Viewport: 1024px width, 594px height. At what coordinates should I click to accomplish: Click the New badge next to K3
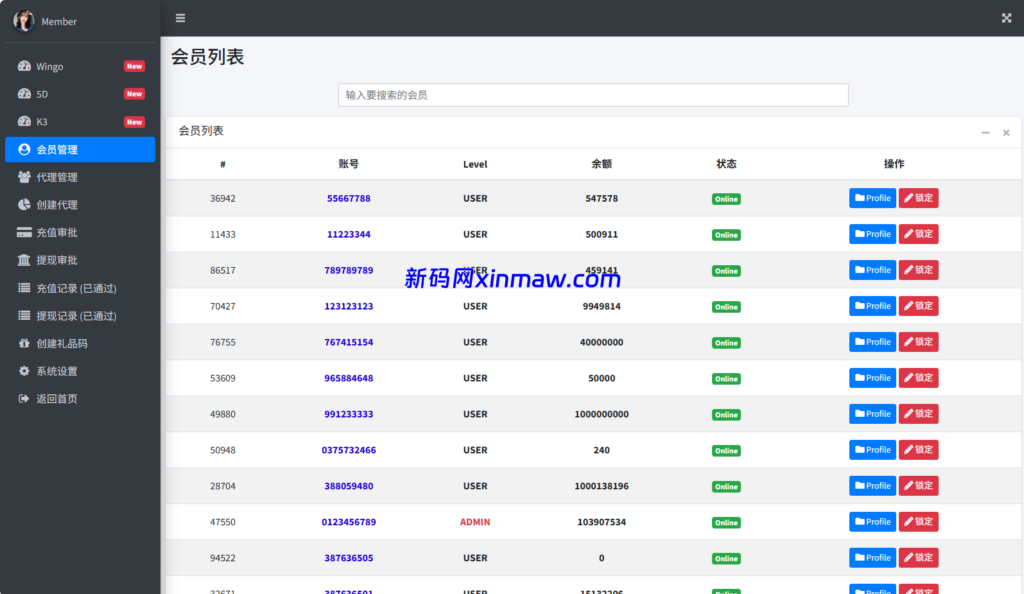133,121
